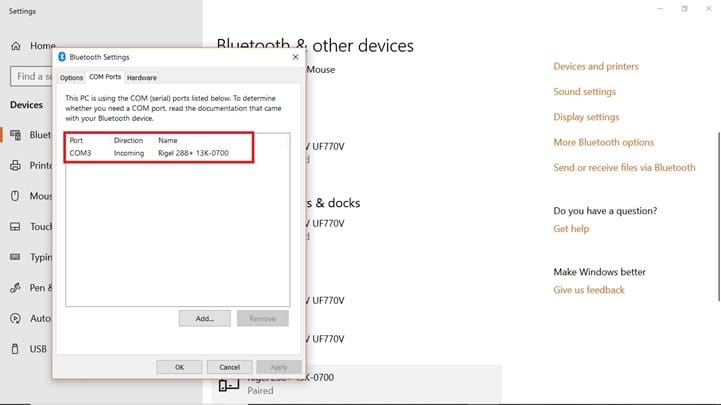The width and height of the screenshot is (721, 405).
Task: Click the AutoPlay sidebar icon
Action: coord(16,318)
